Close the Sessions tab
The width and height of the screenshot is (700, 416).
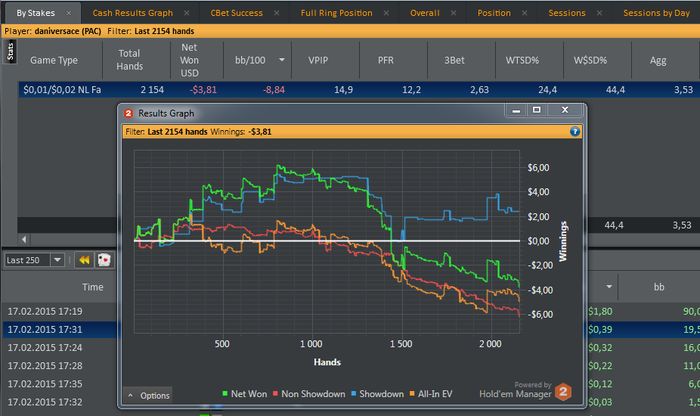click(x=599, y=13)
